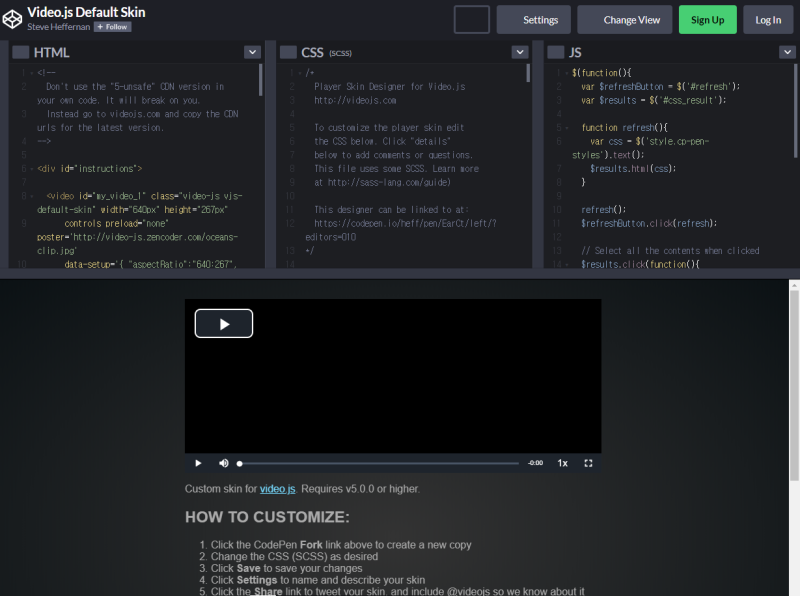Sign Up using the green button

(707, 19)
